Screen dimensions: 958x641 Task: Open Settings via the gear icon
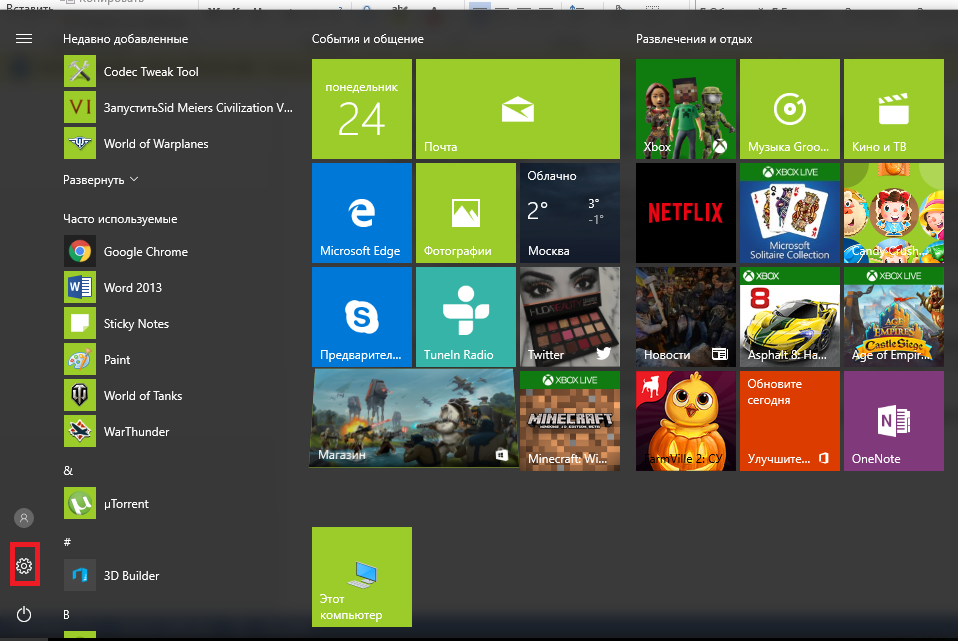click(x=24, y=566)
